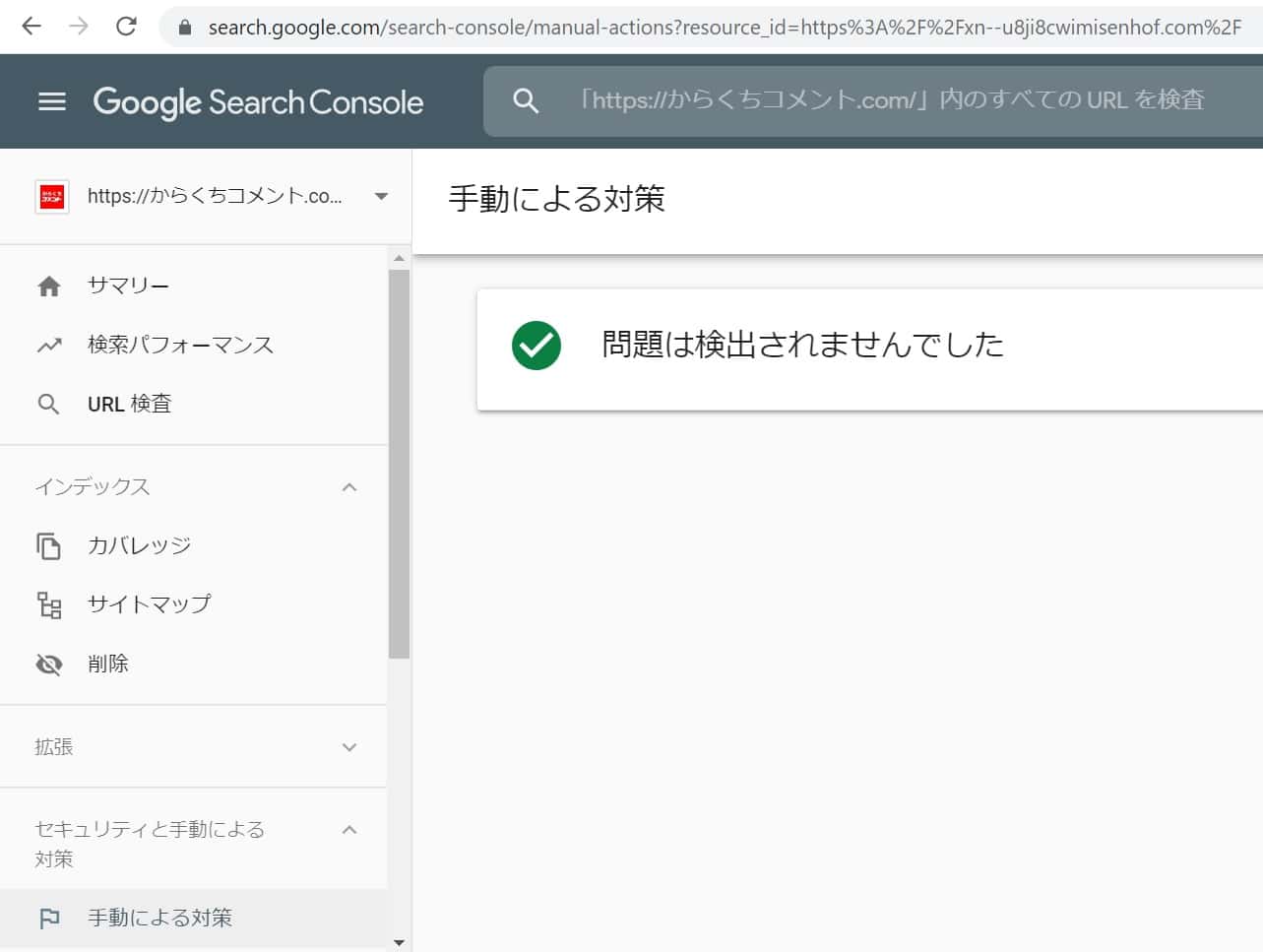Click the magnifier icon beside URL 検査
This screenshot has width=1263, height=952.
click(x=48, y=405)
